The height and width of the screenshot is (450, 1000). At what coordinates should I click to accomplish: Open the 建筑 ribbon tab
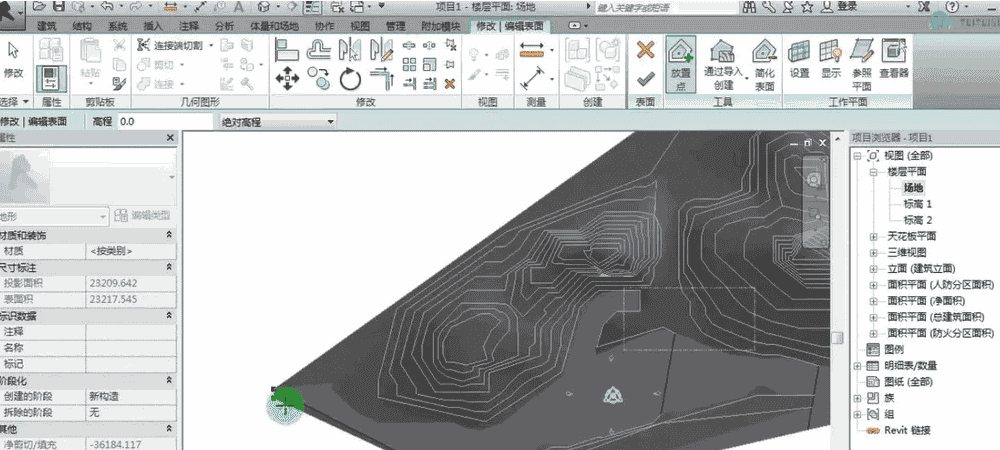[46, 25]
